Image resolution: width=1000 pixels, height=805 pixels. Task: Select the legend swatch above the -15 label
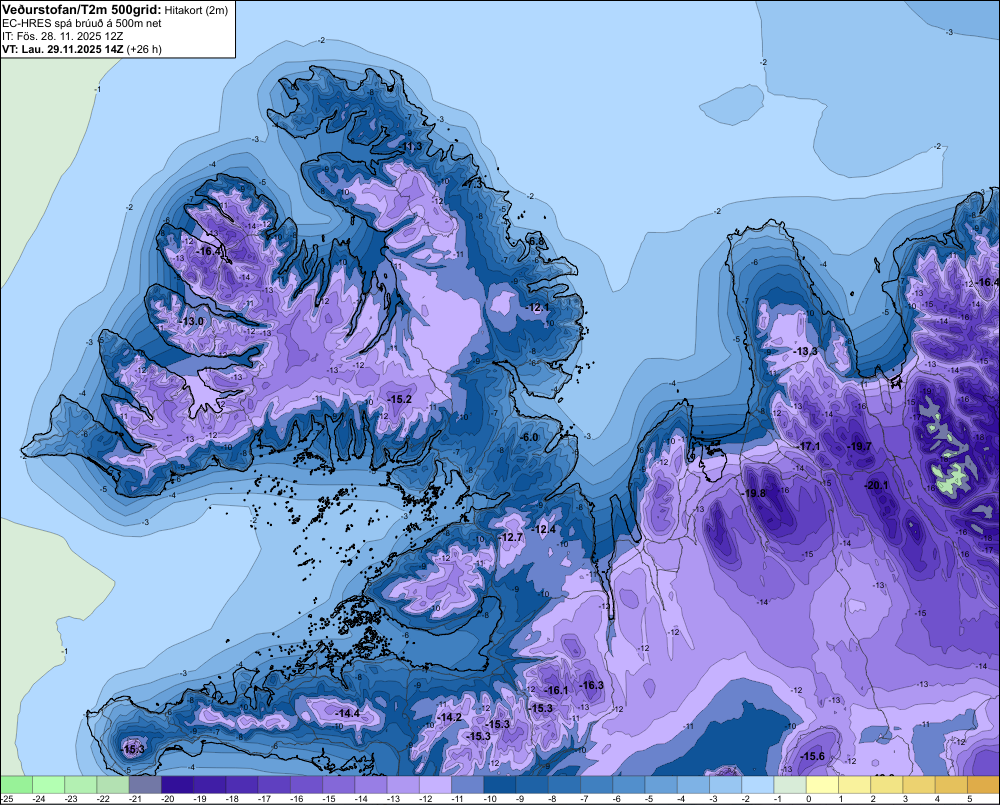coord(339,784)
